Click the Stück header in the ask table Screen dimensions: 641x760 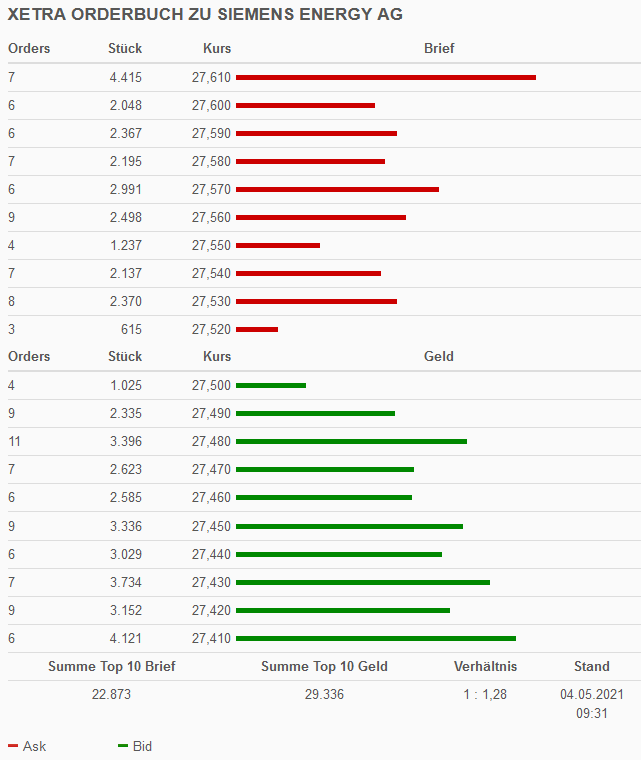coord(125,48)
